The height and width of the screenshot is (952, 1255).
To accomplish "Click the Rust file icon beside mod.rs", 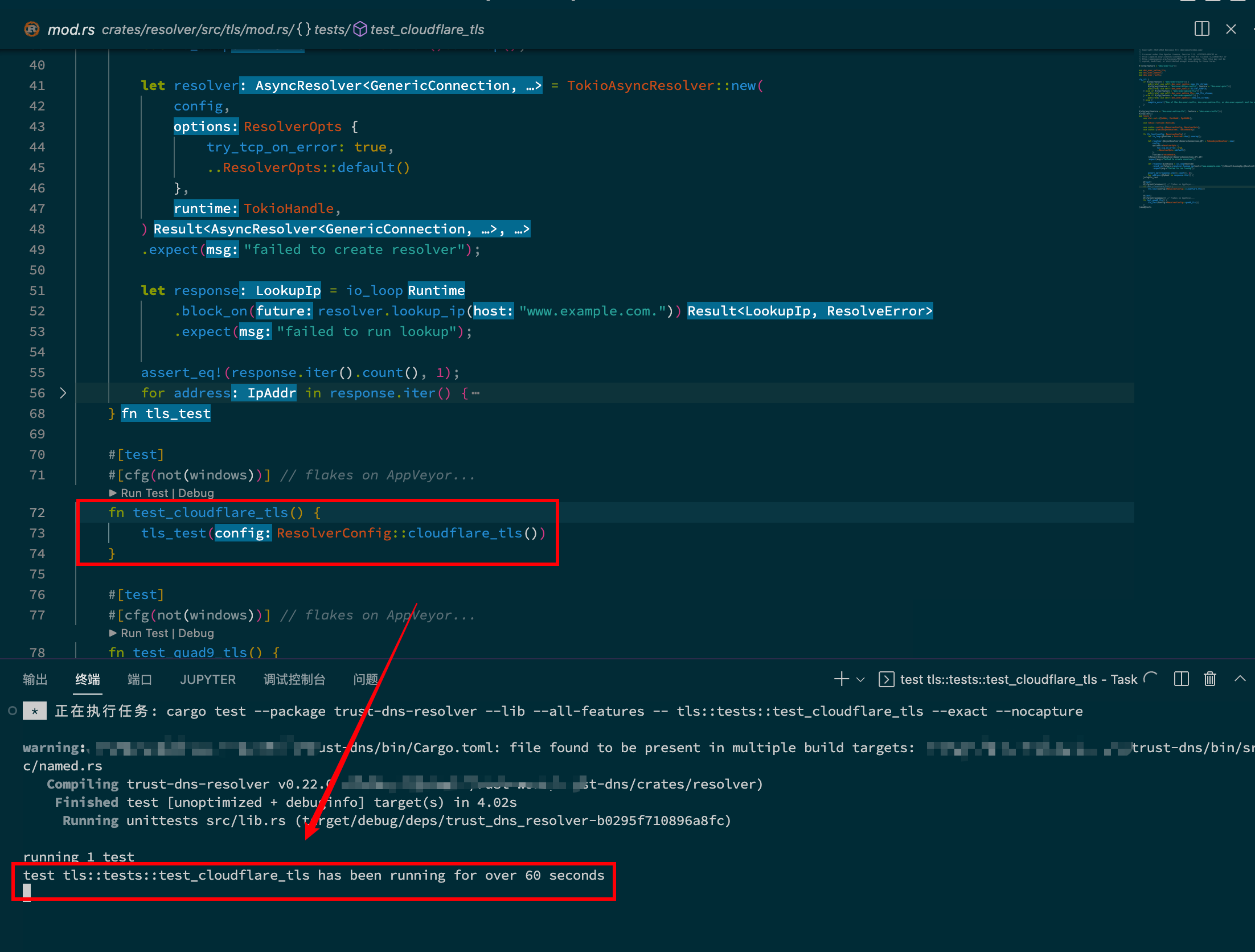I will pyautogui.click(x=32, y=29).
